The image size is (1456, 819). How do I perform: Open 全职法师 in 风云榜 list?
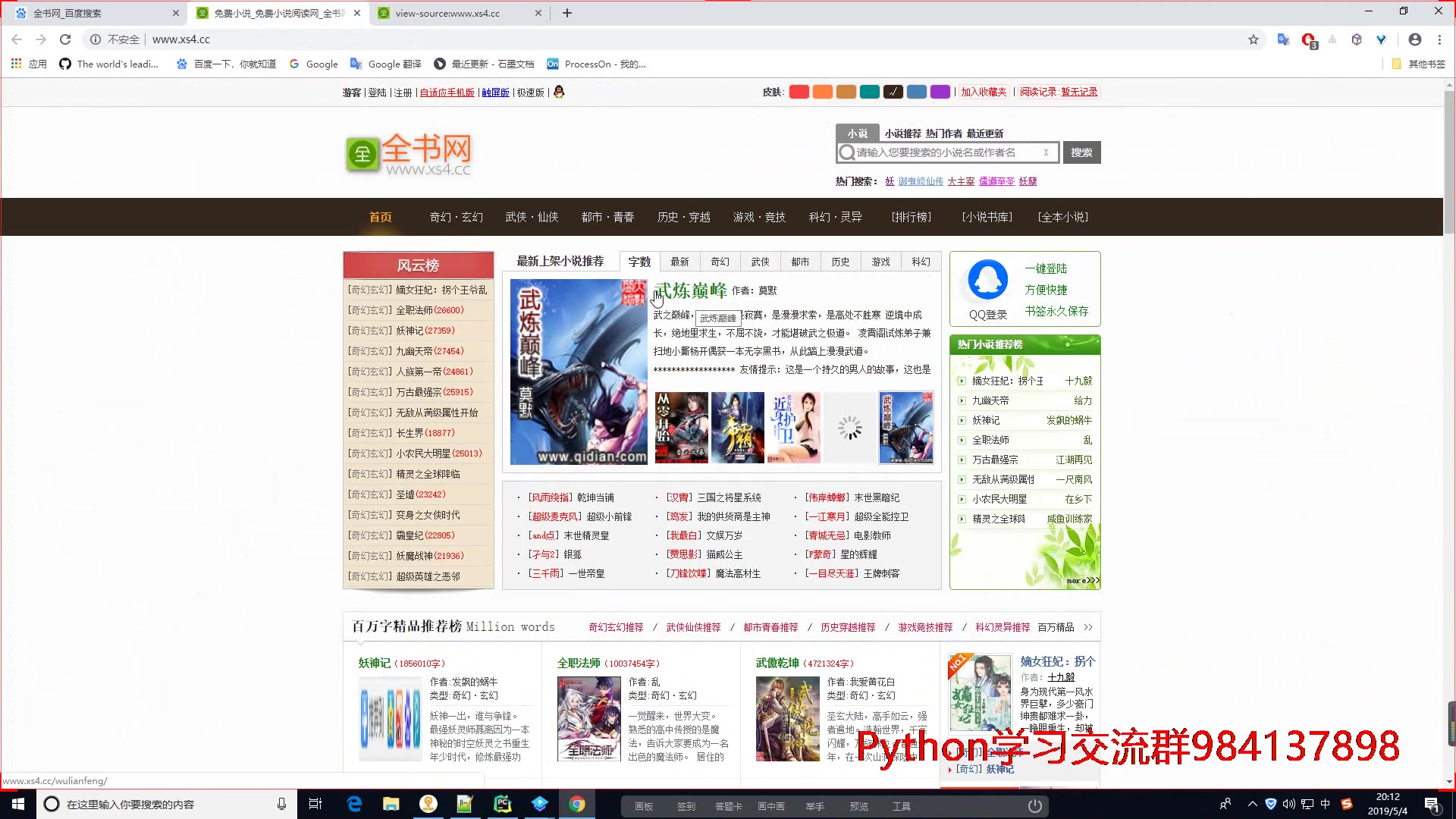pos(415,310)
